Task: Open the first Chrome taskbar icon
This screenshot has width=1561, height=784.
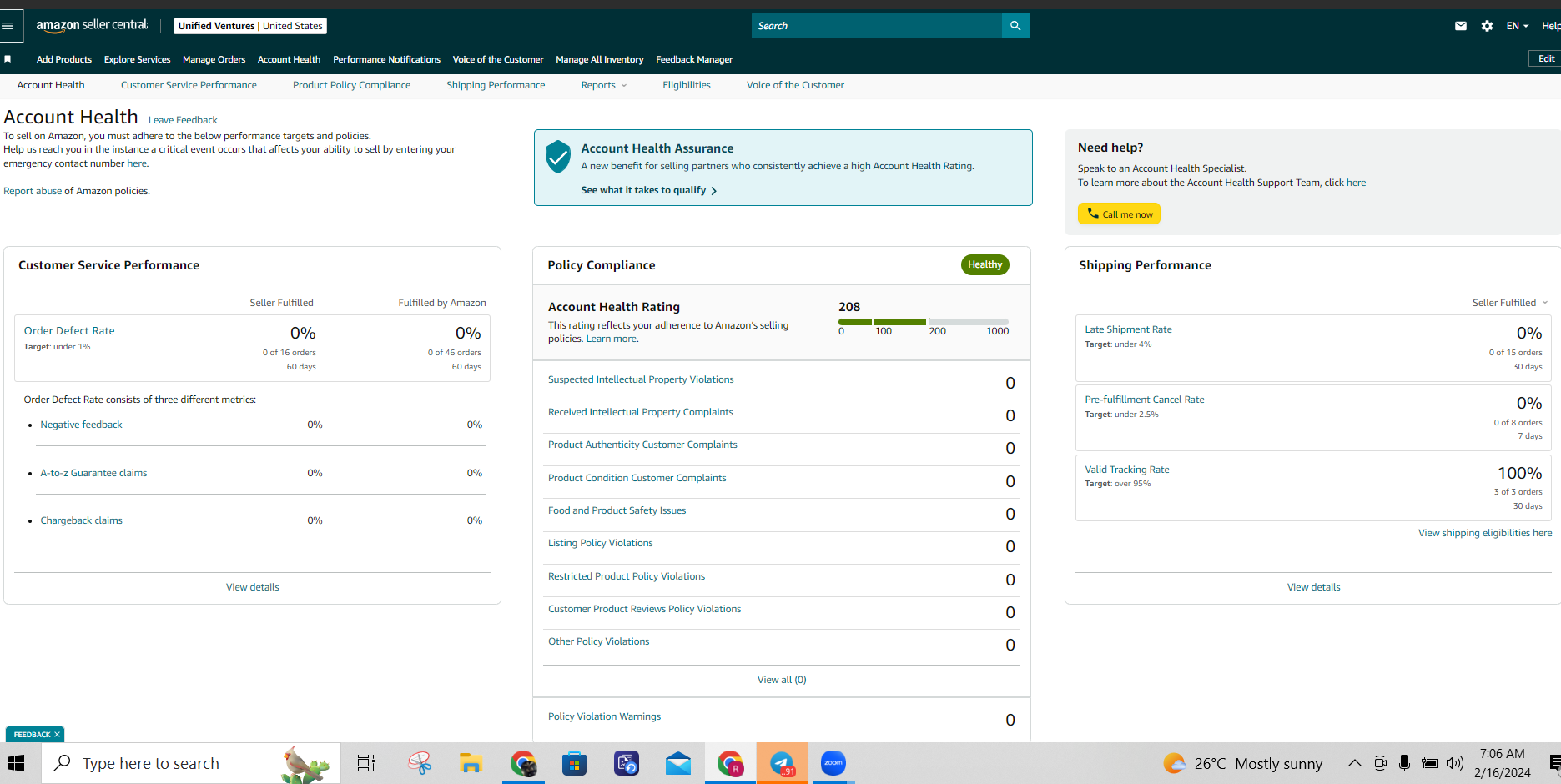Action: coord(523,763)
